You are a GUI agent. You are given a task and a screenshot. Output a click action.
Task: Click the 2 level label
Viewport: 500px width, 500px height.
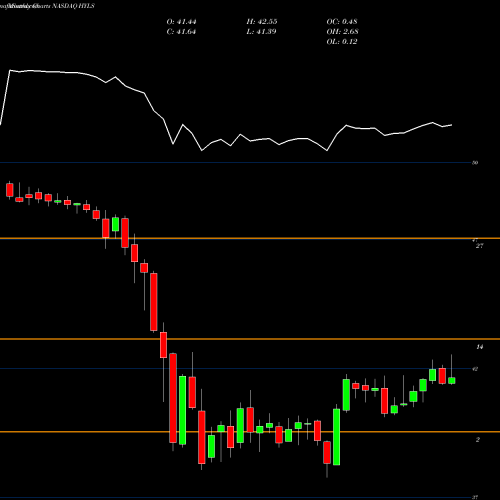478,440
